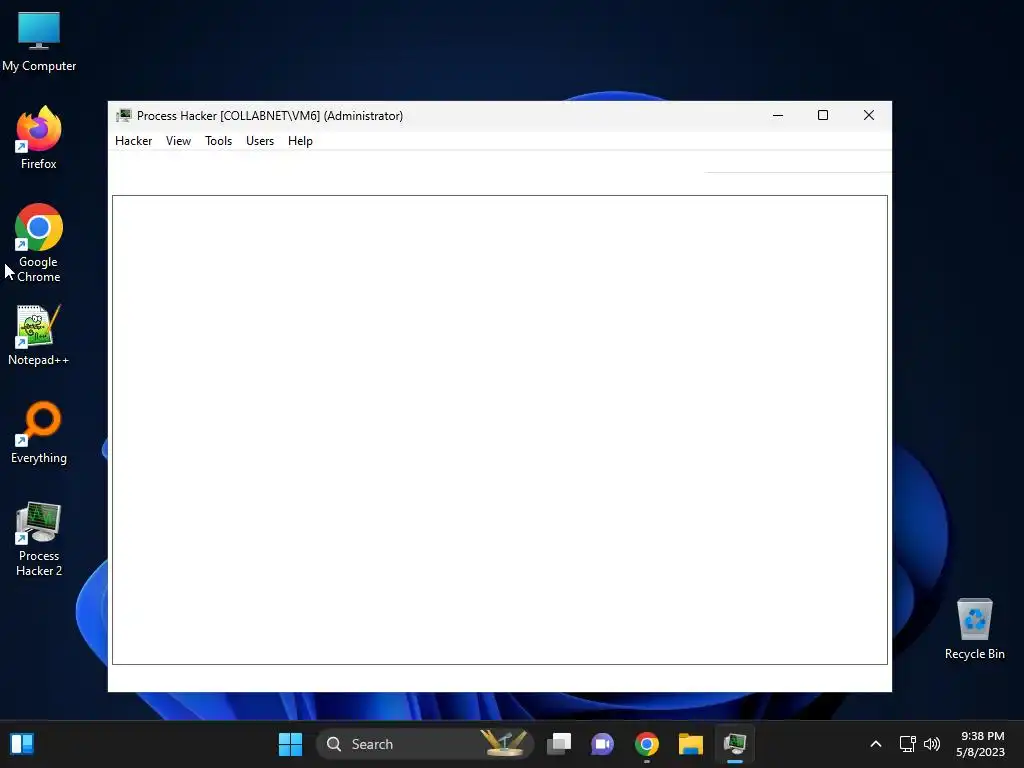
Task: Click the volume speaker icon in the tray
Action: click(x=932, y=744)
